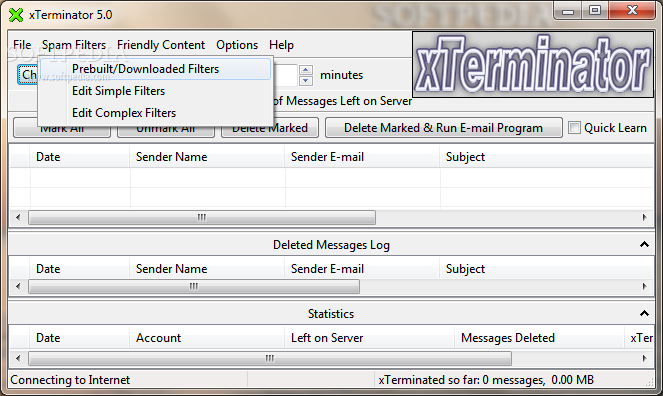Open the Help menu
This screenshot has height=396, width=663.
click(x=281, y=45)
